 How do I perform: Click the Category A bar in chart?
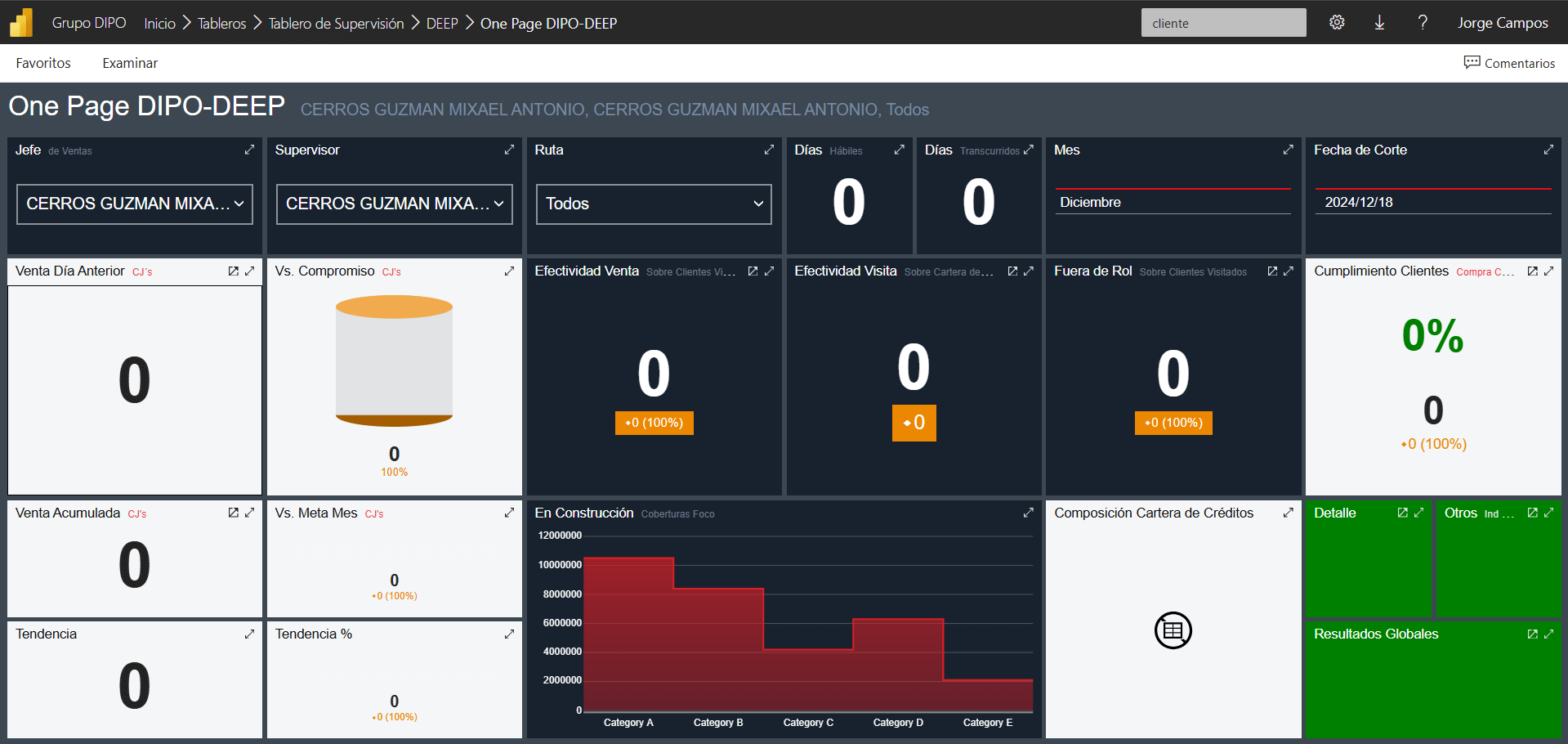pos(628,634)
